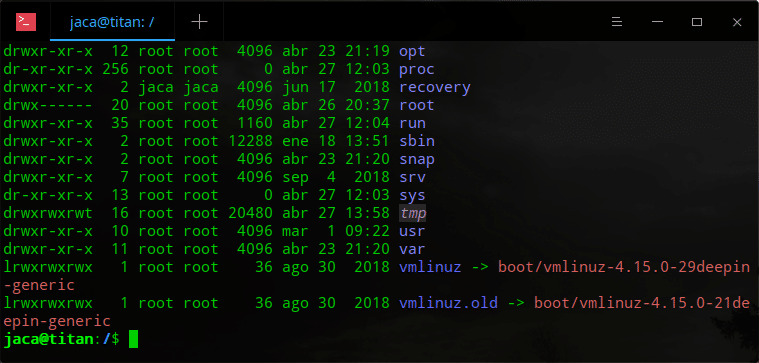
Task: Click the usr directory name
Action: pos(412,231)
